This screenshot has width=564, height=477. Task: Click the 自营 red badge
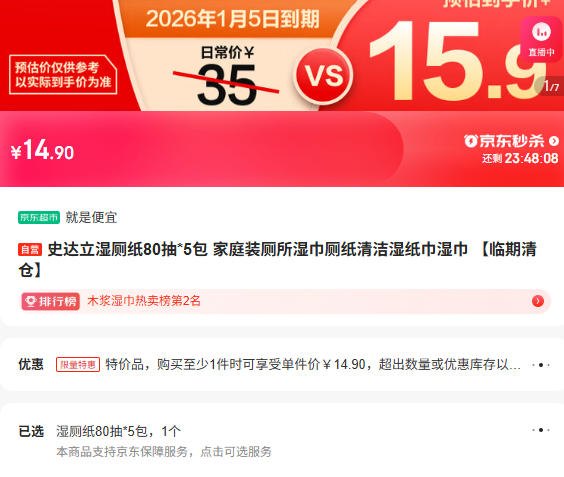[x=30, y=250]
